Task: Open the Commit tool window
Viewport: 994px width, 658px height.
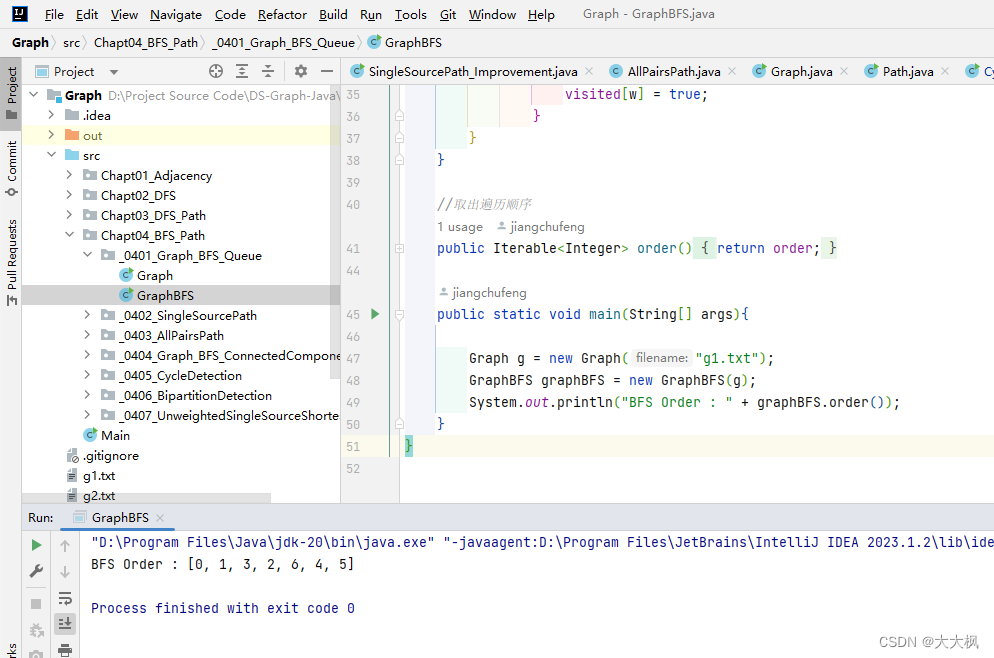Action: tap(11, 167)
